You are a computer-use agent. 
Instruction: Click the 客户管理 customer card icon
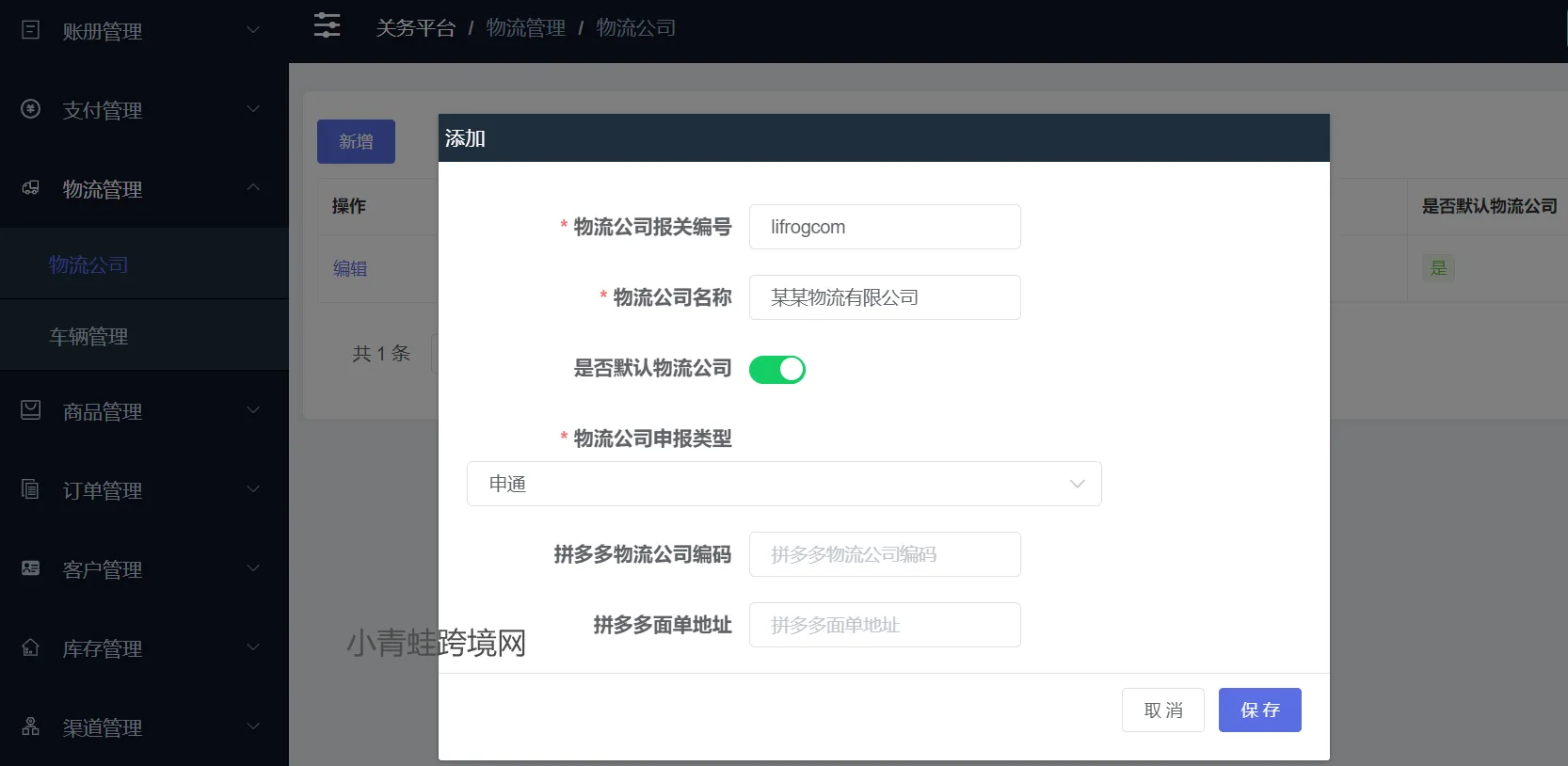(x=30, y=568)
